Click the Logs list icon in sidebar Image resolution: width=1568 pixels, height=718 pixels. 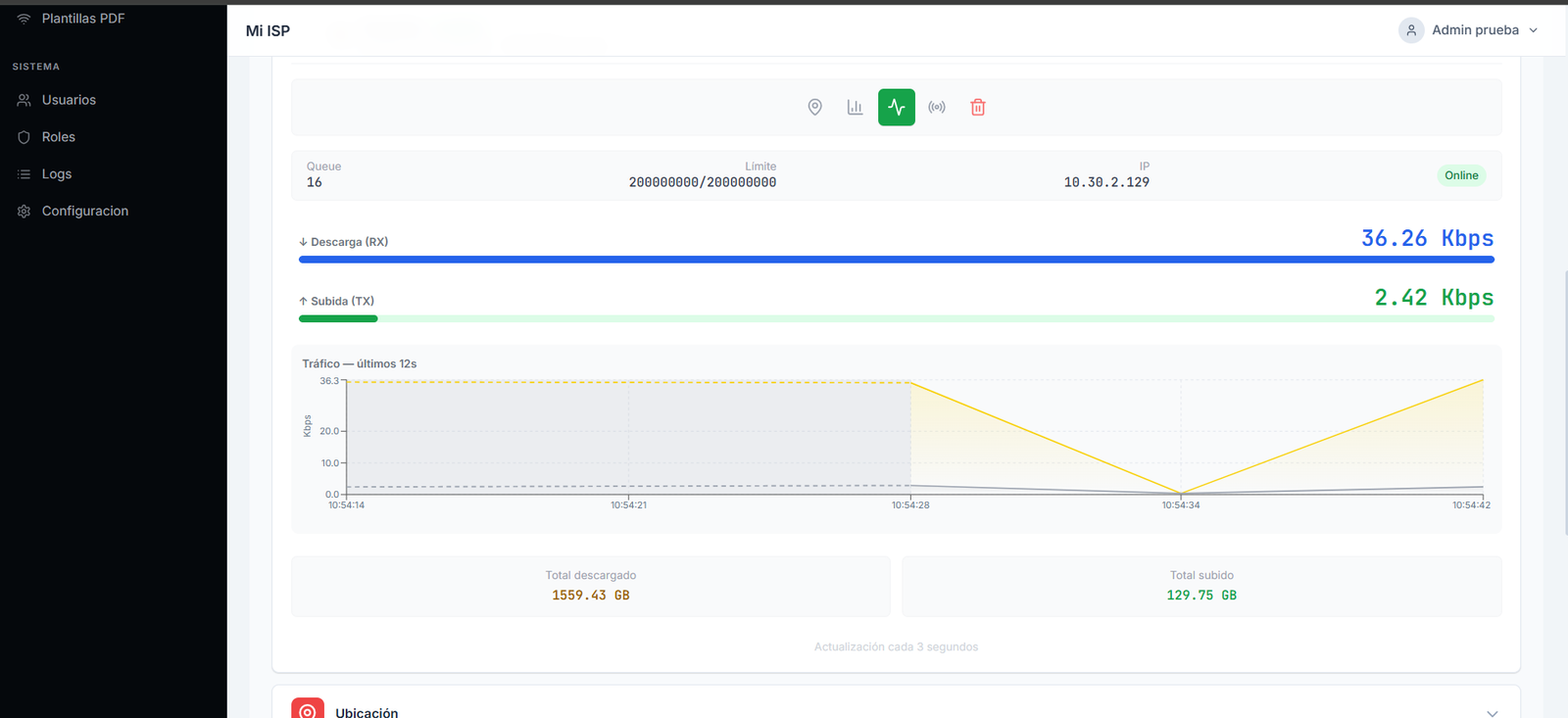click(24, 174)
